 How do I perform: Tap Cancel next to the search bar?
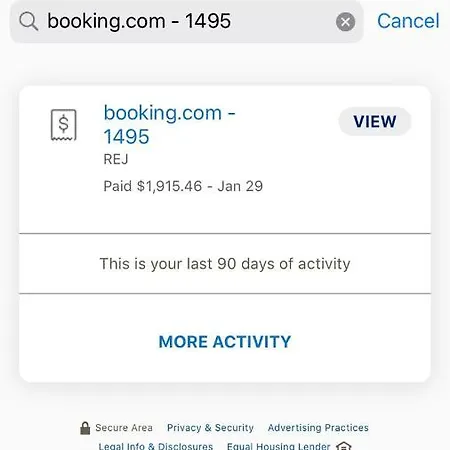pos(408,21)
